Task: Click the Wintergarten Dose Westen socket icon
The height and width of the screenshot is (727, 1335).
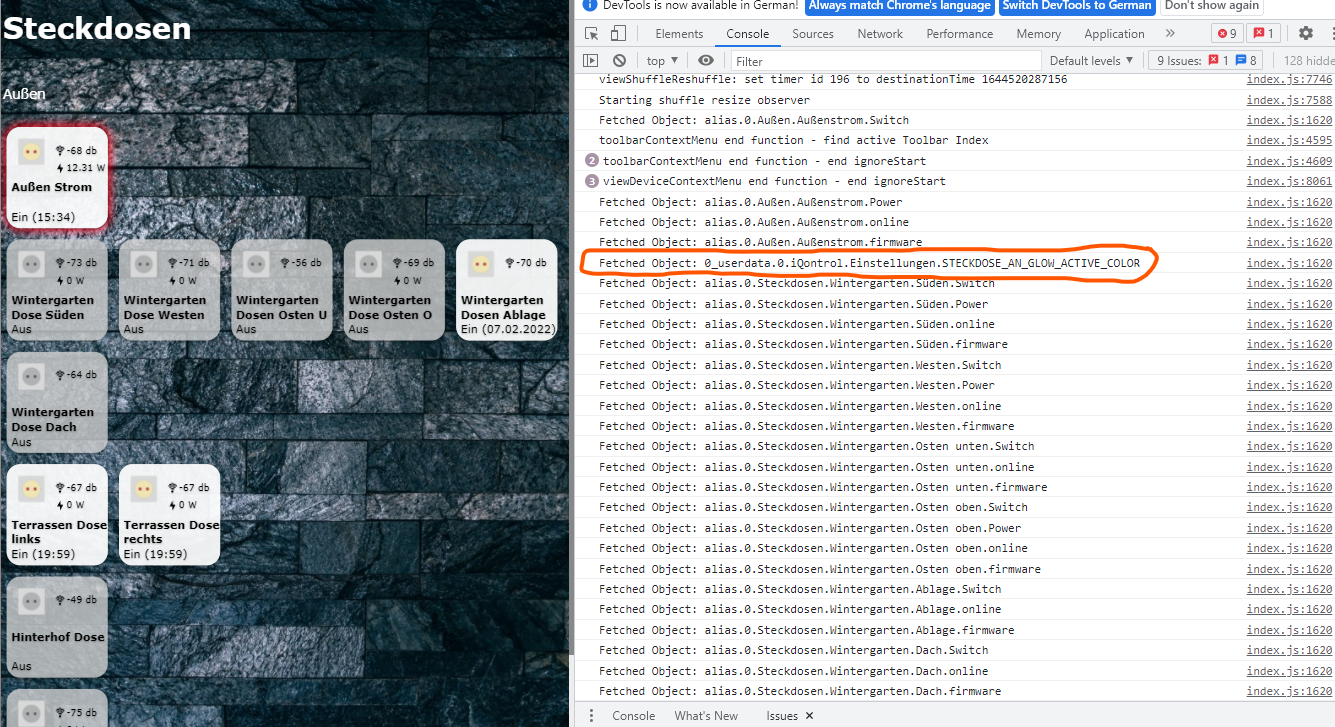Action: [143, 265]
